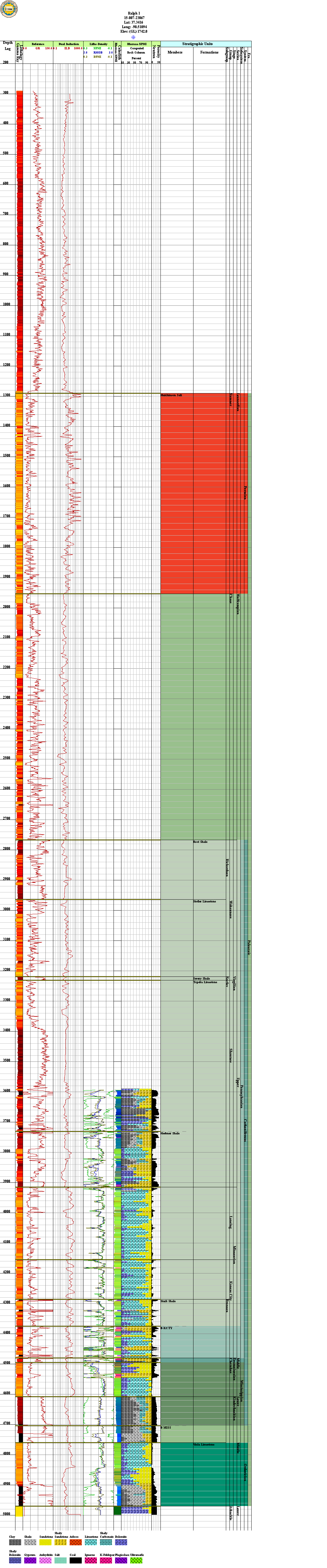327x1568 pixels.
Task: Click the Sandstone legend swatch
Action: [46, 1542]
